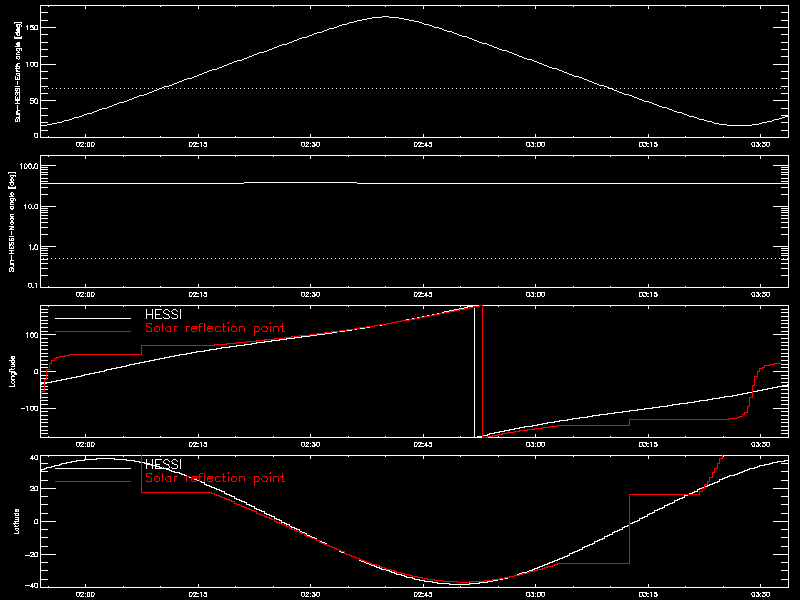The image size is (800, 600).
Task: Click the 'Latitude' y-axis label
Action: (17, 521)
